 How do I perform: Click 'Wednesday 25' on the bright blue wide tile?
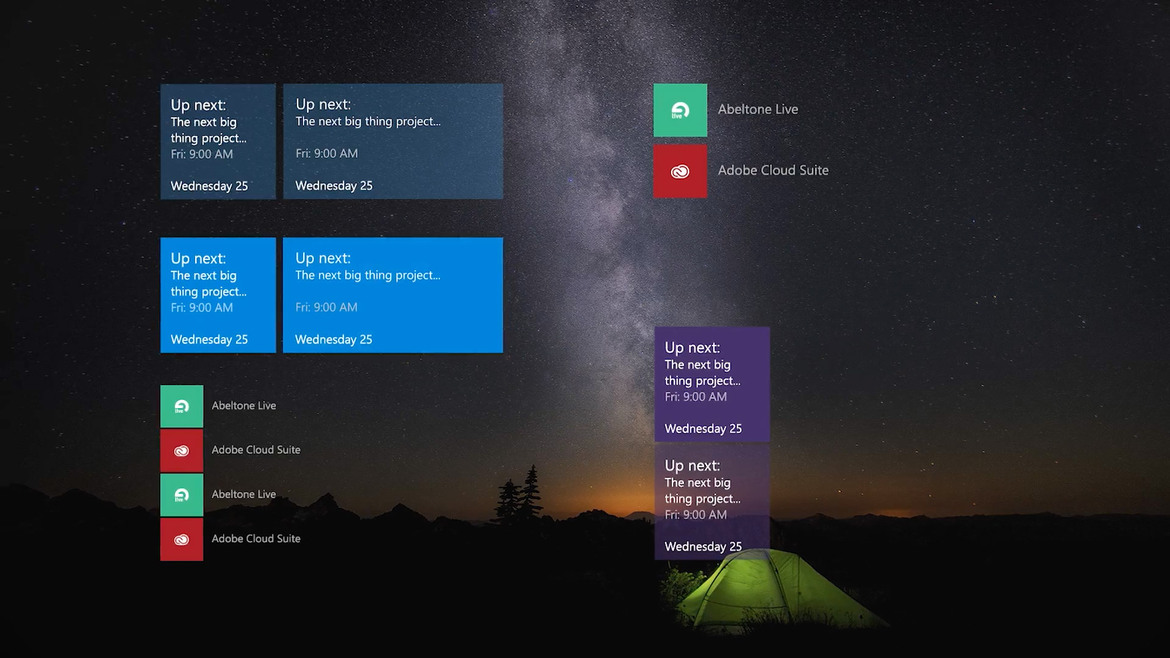tap(334, 339)
